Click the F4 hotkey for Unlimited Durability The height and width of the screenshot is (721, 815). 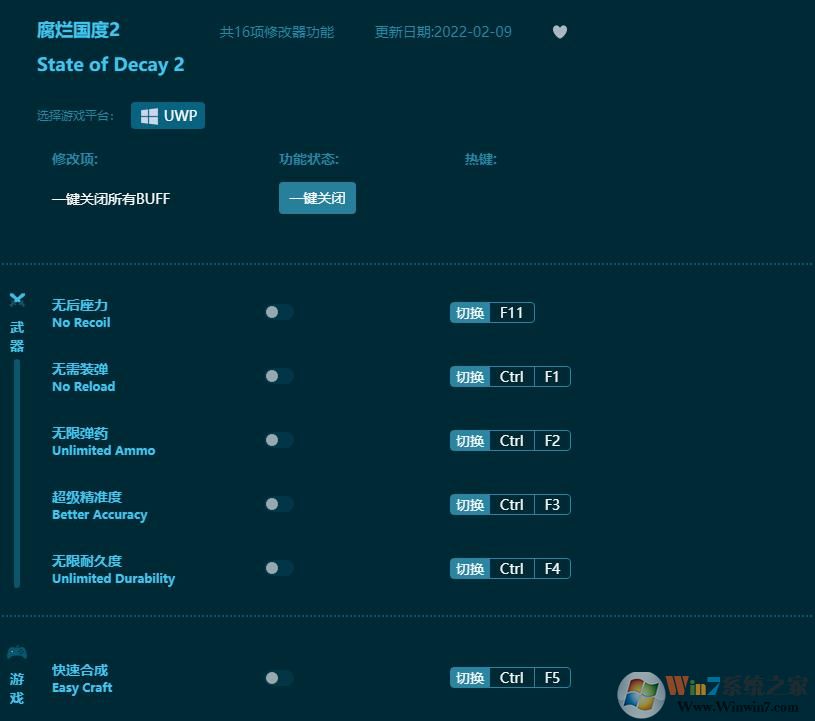click(552, 569)
